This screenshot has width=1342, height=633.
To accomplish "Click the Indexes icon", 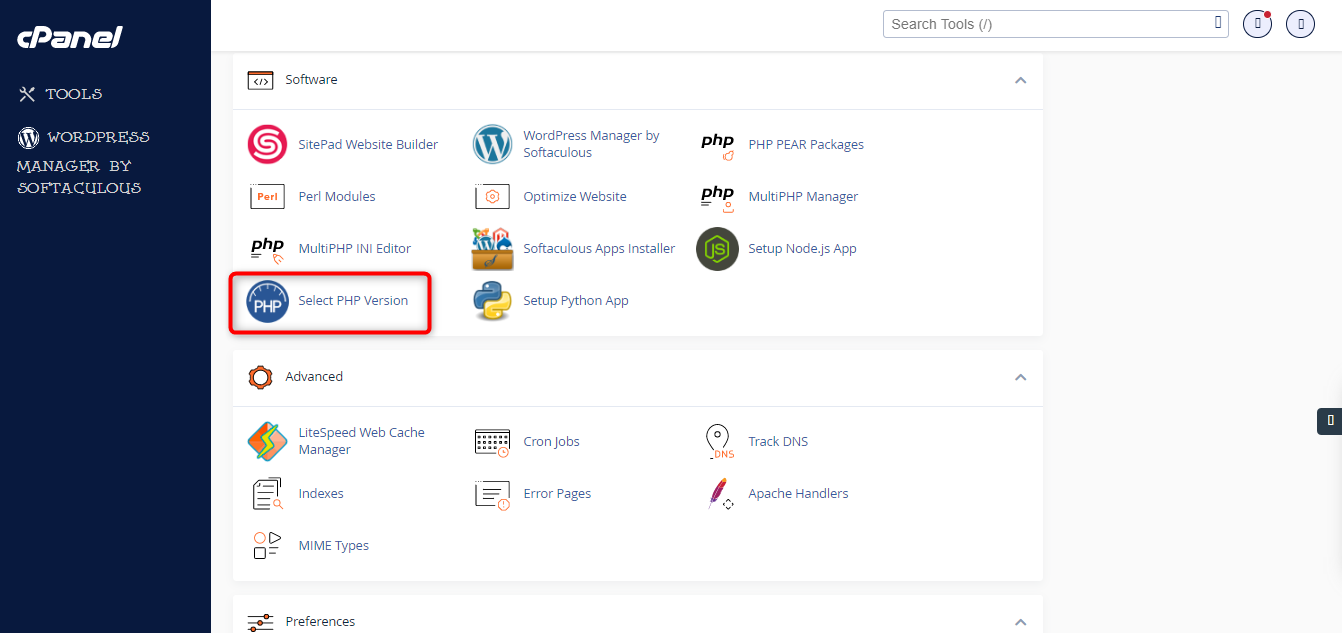I will [267, 494].
